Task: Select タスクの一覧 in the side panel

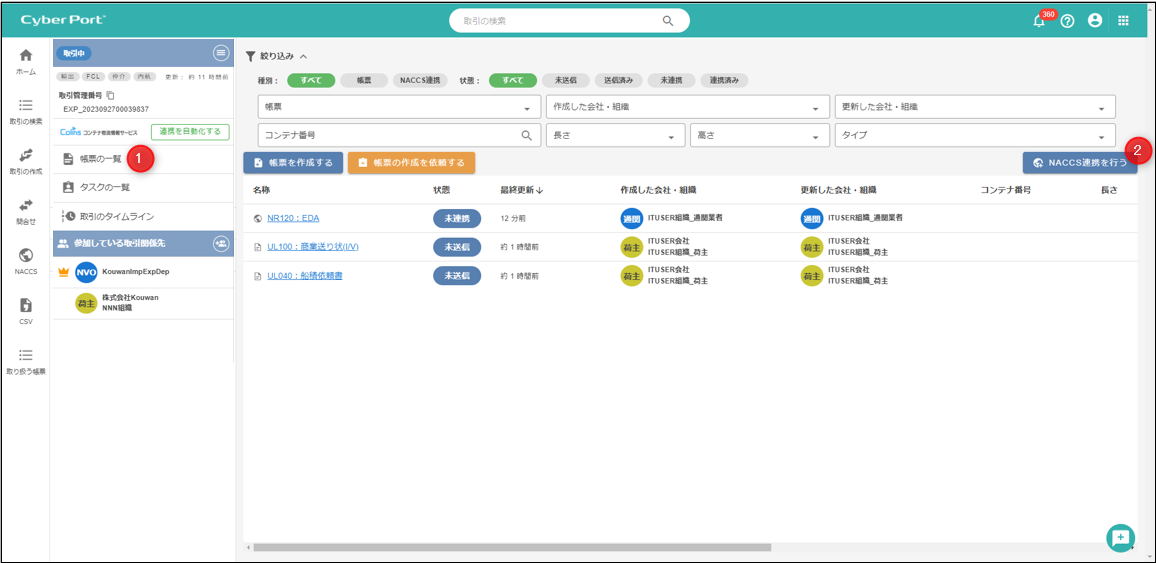Action: (105, 187)
